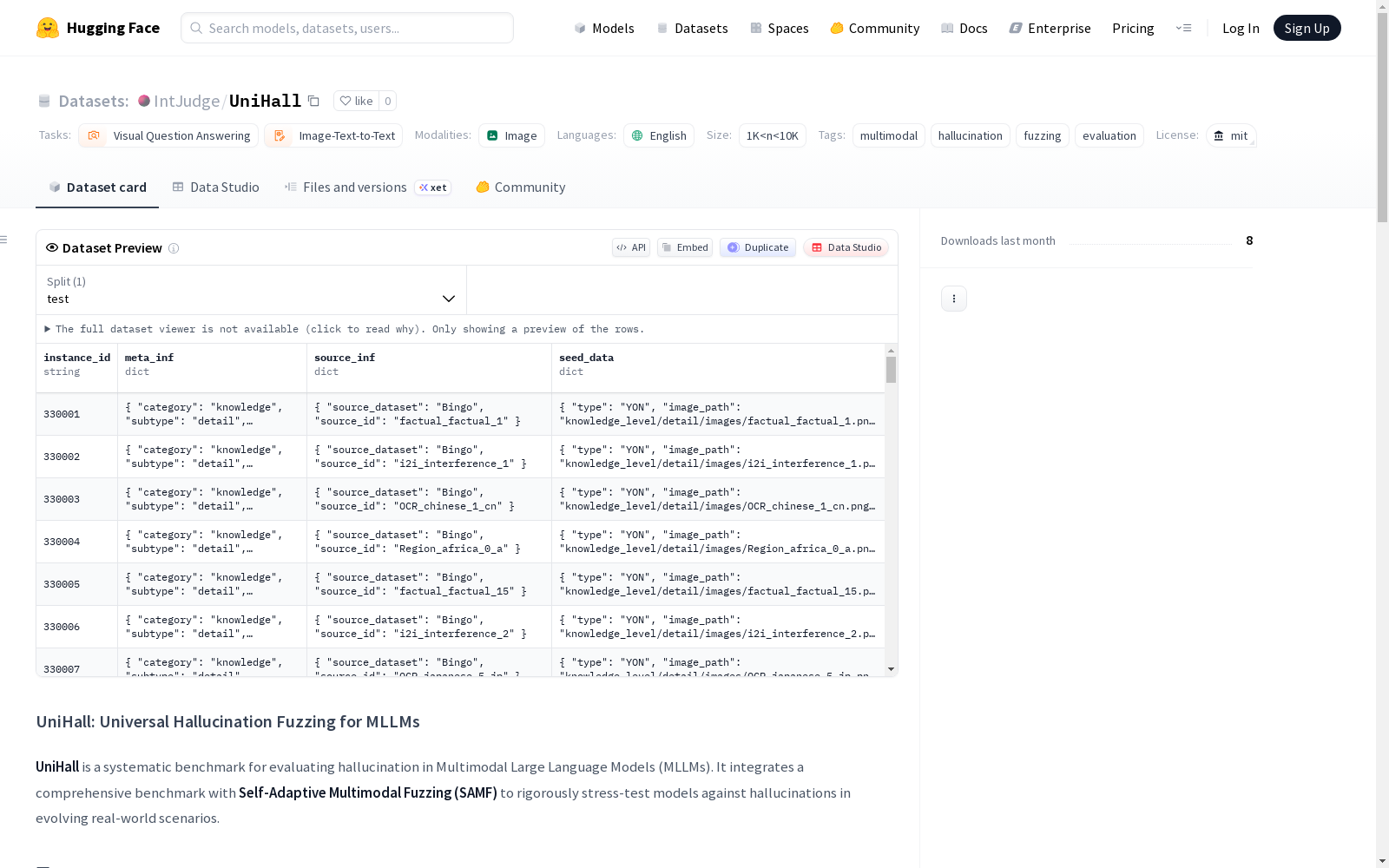Click the source_inf cell containing OCR_chinese_1_cn
The width and height of the screenshot is (1389, 868).
tap(429, 499)
